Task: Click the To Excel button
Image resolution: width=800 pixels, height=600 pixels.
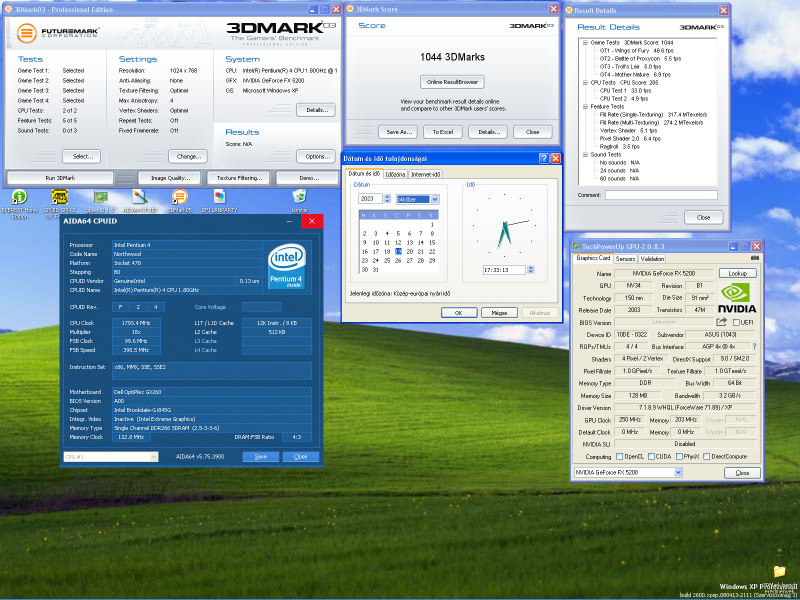Action: tap(443, 132)
